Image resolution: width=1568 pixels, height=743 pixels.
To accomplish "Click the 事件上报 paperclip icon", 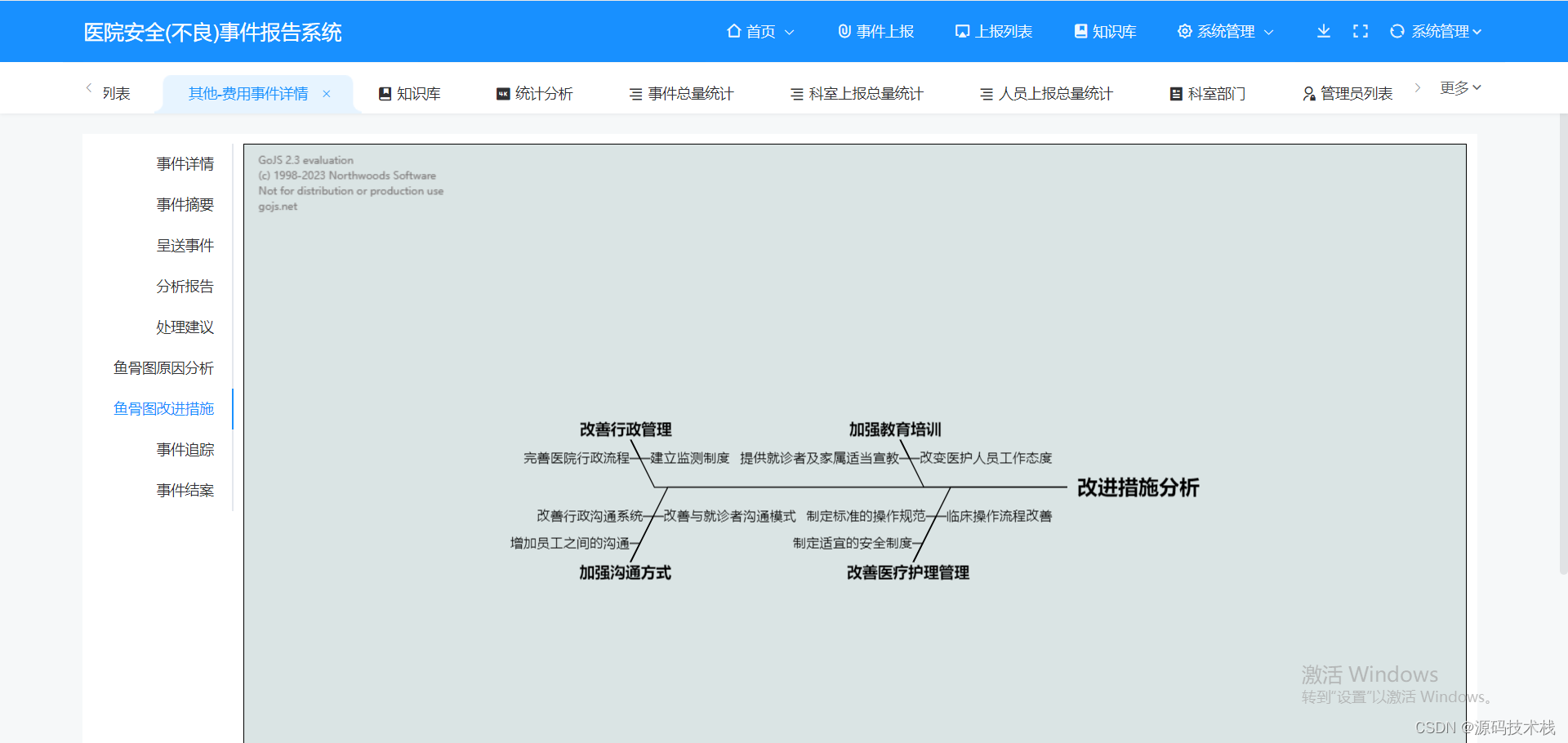I will [x=844, y=31].
